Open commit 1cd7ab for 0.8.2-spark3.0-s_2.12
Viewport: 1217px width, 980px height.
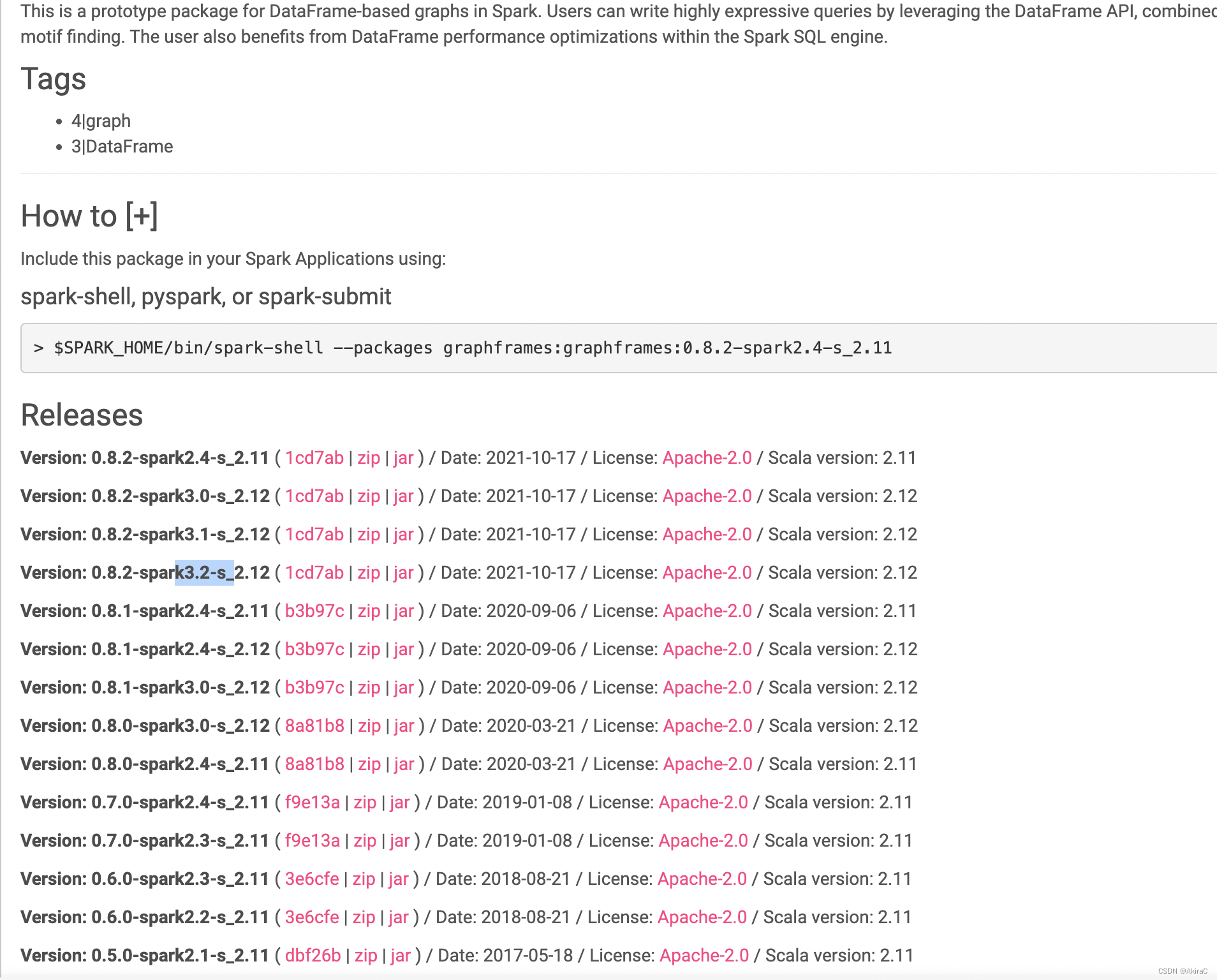click(314, 496)
